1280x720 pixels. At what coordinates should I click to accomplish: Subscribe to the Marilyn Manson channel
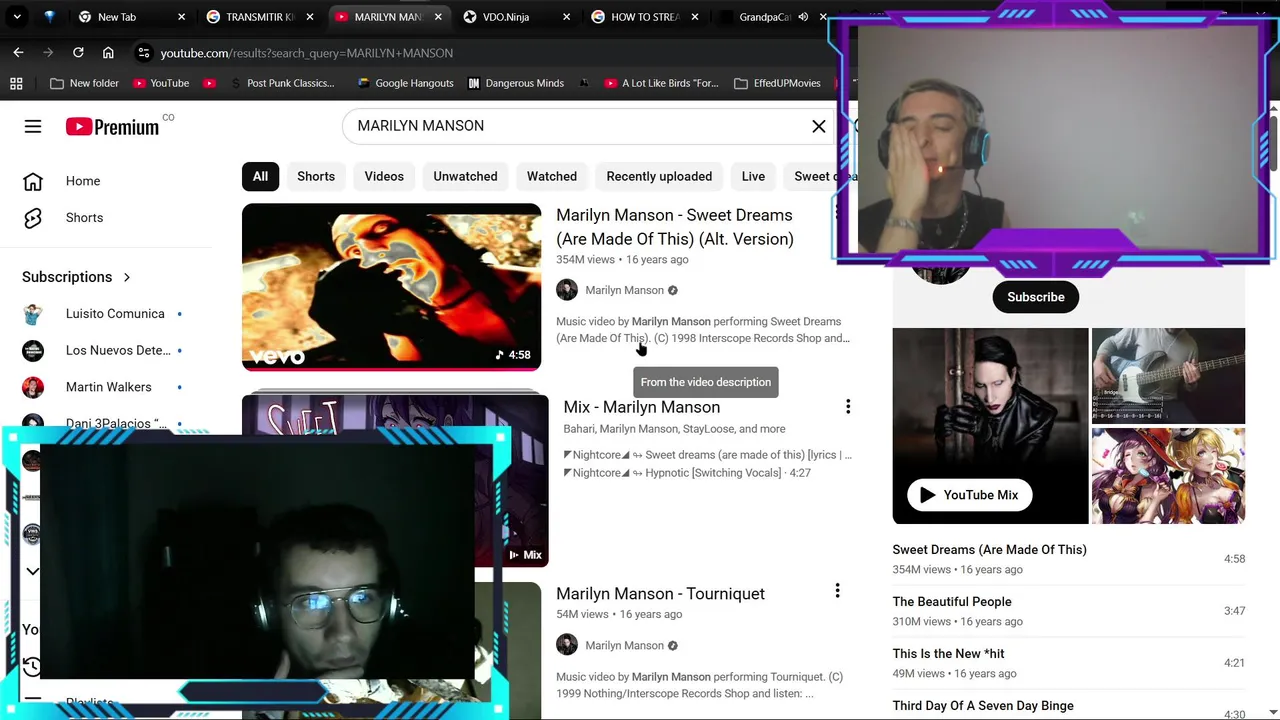tap(1036, 297)
